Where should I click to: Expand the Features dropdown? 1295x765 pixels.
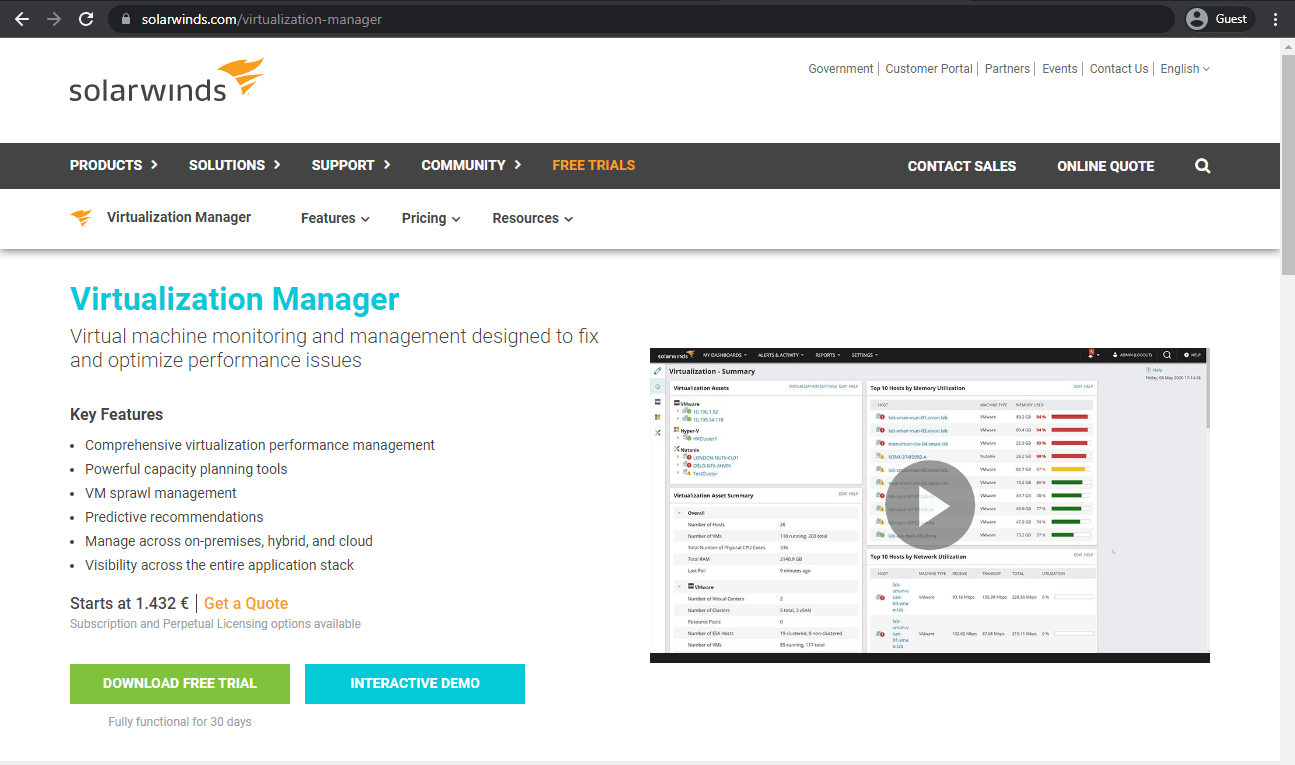(x=334, y=218)
